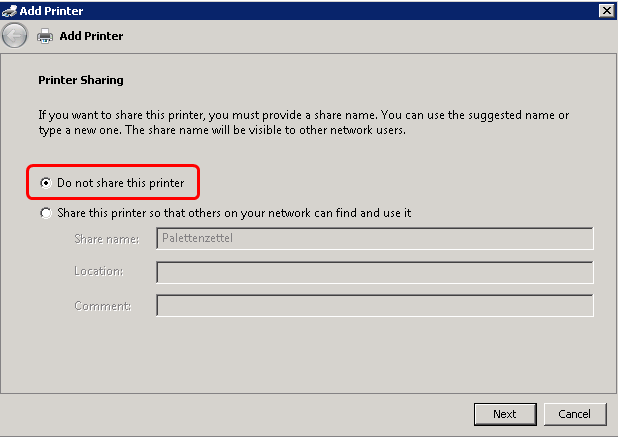Viewport: 618px width, 437px height.
Task: Cancel the Add Printer wizard
Action: (574, 414)
